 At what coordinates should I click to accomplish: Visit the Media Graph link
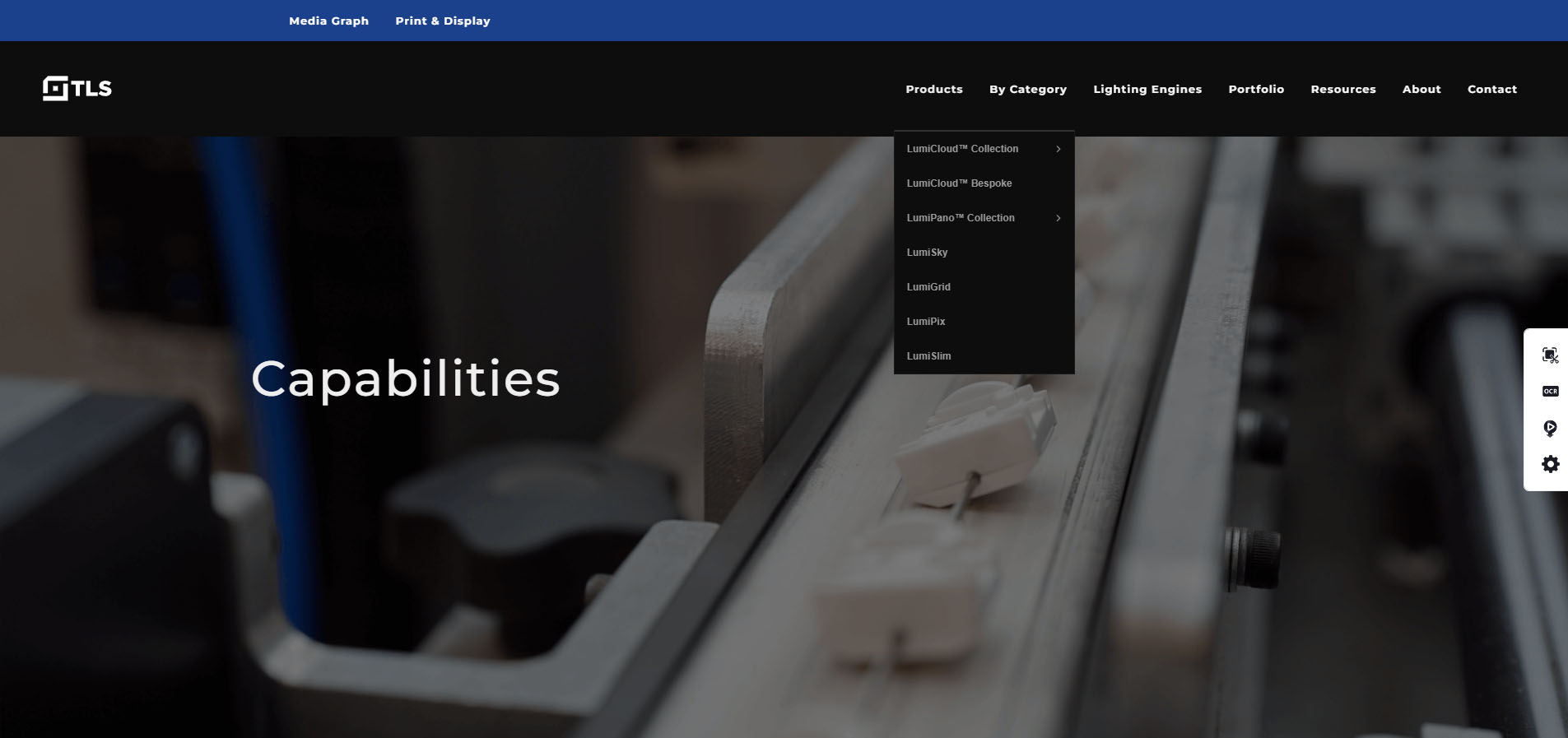pos(328,21)
